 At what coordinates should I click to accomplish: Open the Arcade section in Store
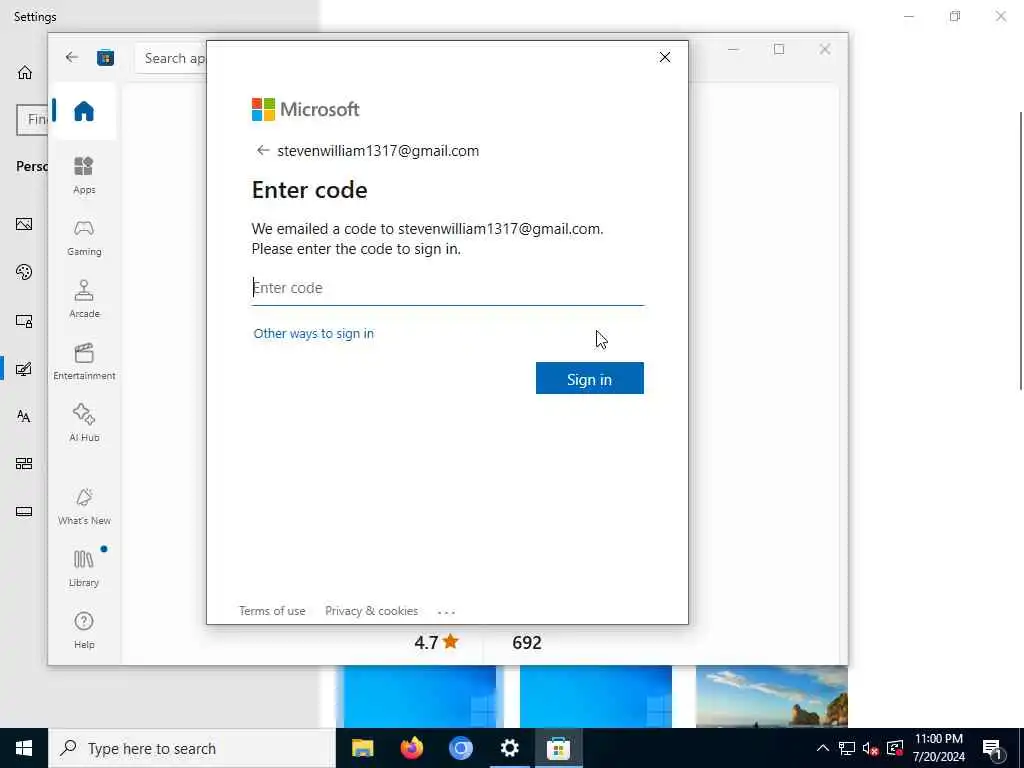84,299
